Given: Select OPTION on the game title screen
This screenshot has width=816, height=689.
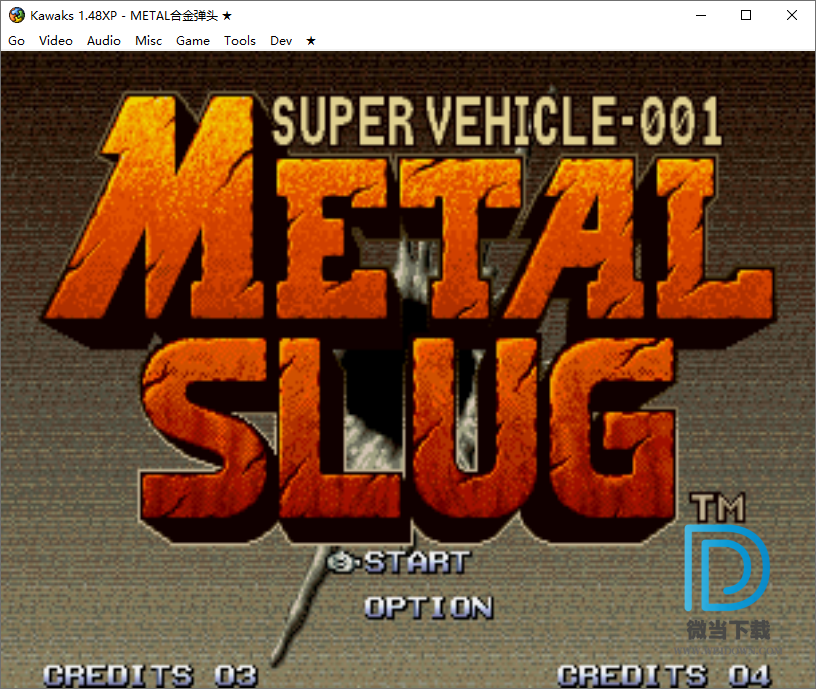Looking at the screenshot, I should click(x=428, y=608).
